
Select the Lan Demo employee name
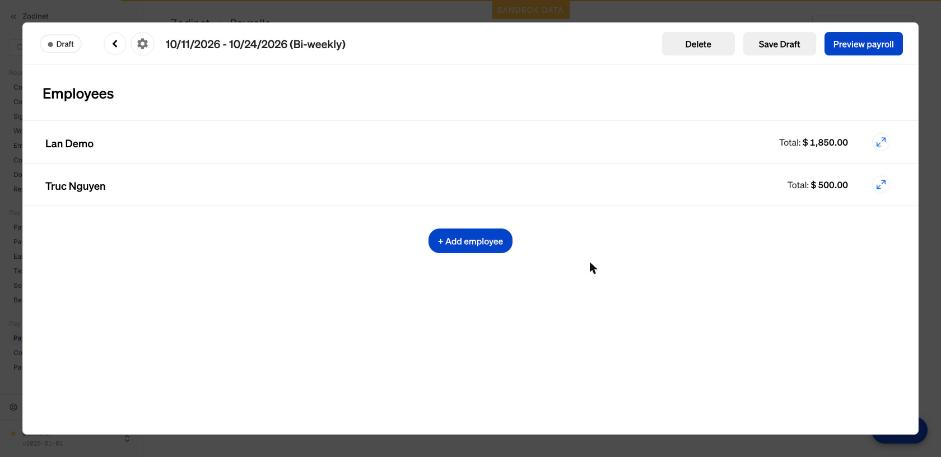(x=70, y=143)
